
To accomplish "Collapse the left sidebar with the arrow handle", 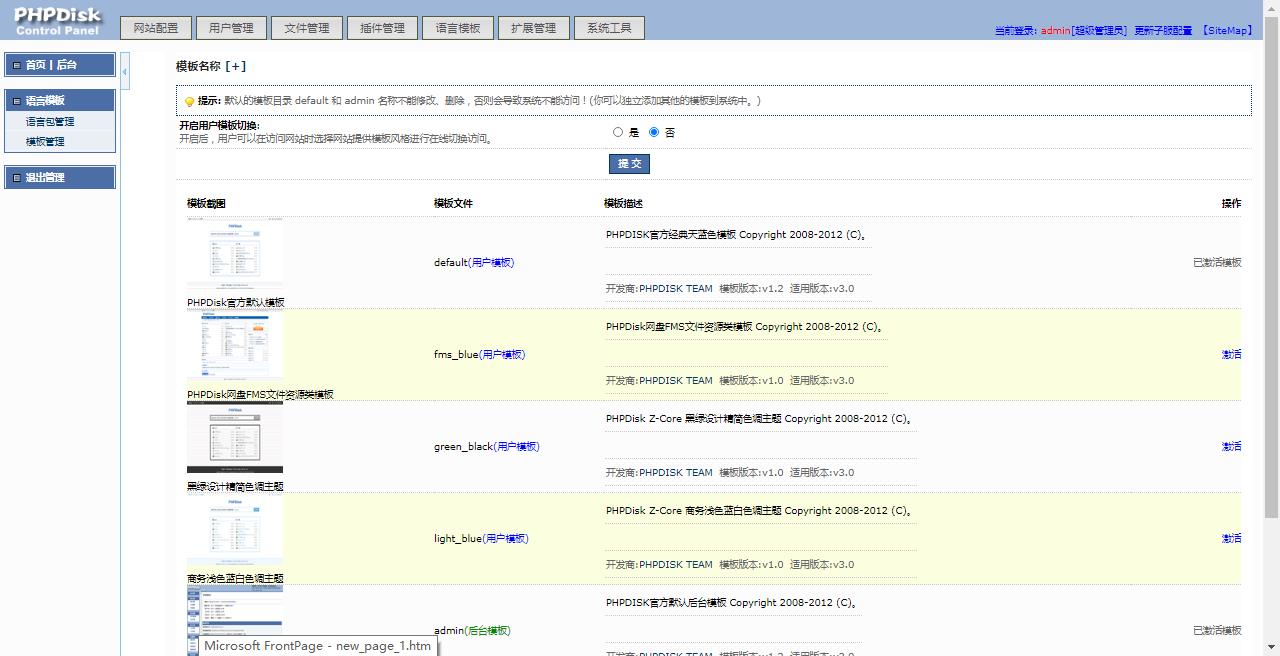I will pos(125,72).
